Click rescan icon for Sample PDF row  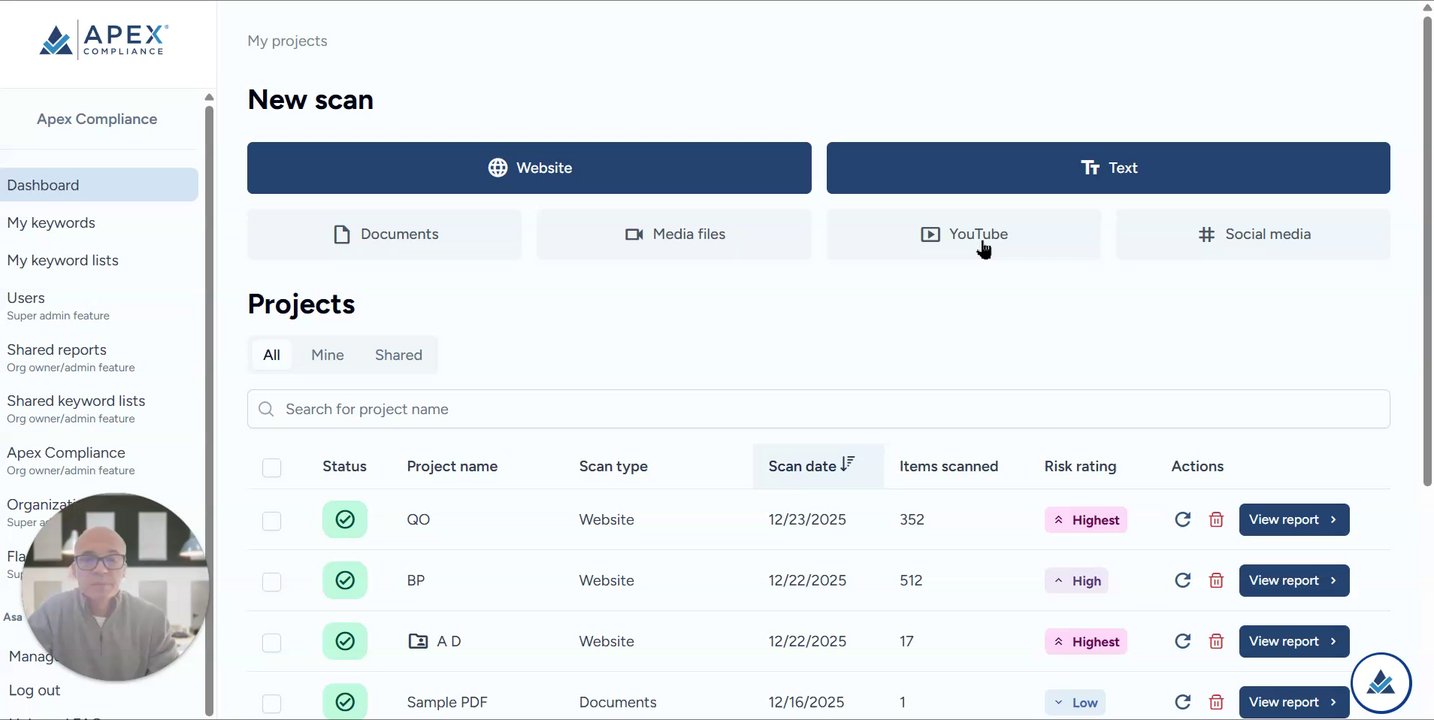[1182, 702]
